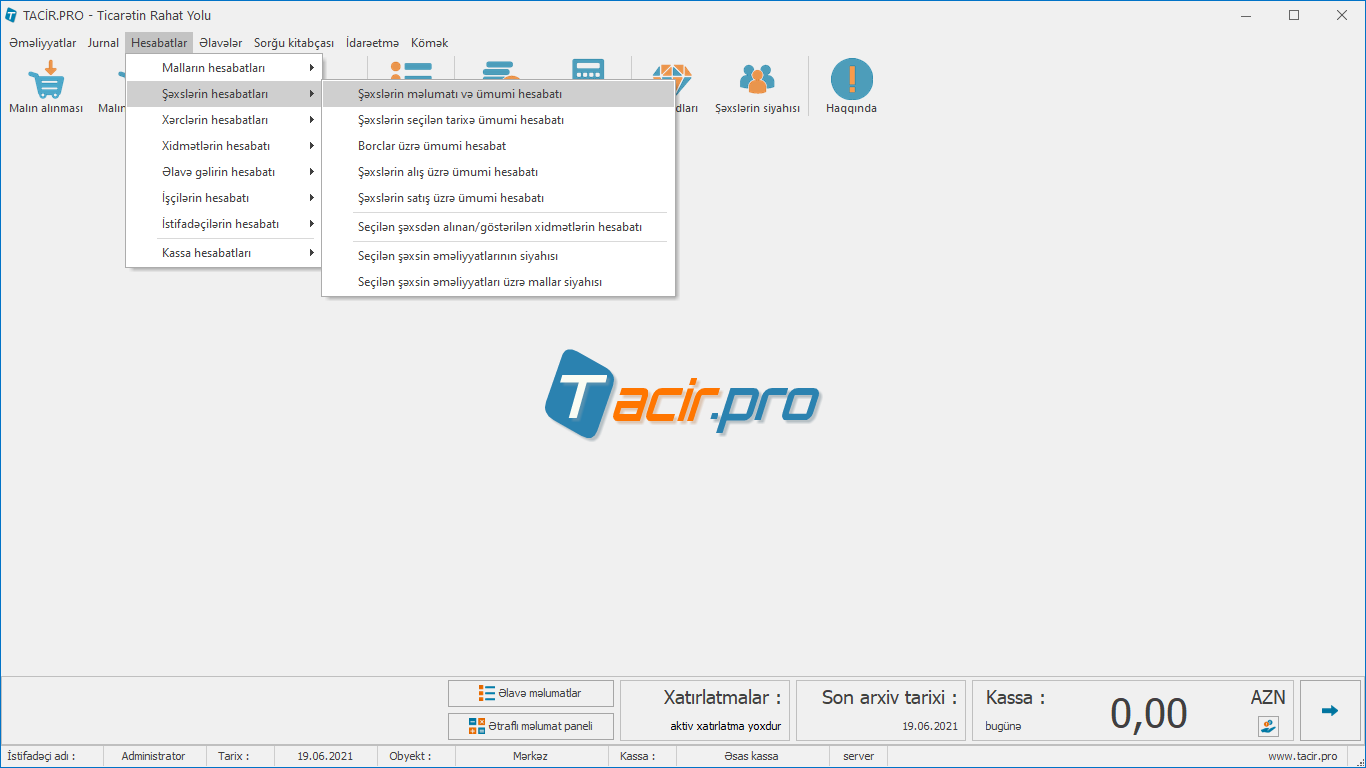Open the Sorğu kitabçası menu
This screenshot has width=1366, height=768.
(x=293, y=43)
